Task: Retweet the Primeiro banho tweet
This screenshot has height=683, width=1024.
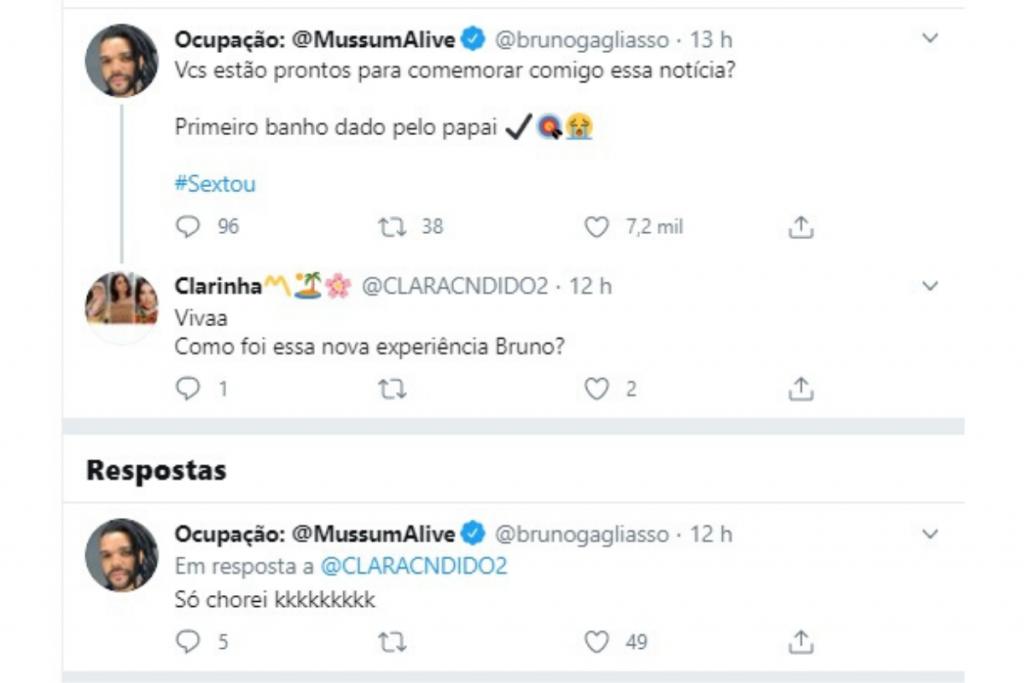Action: point(392,227)
